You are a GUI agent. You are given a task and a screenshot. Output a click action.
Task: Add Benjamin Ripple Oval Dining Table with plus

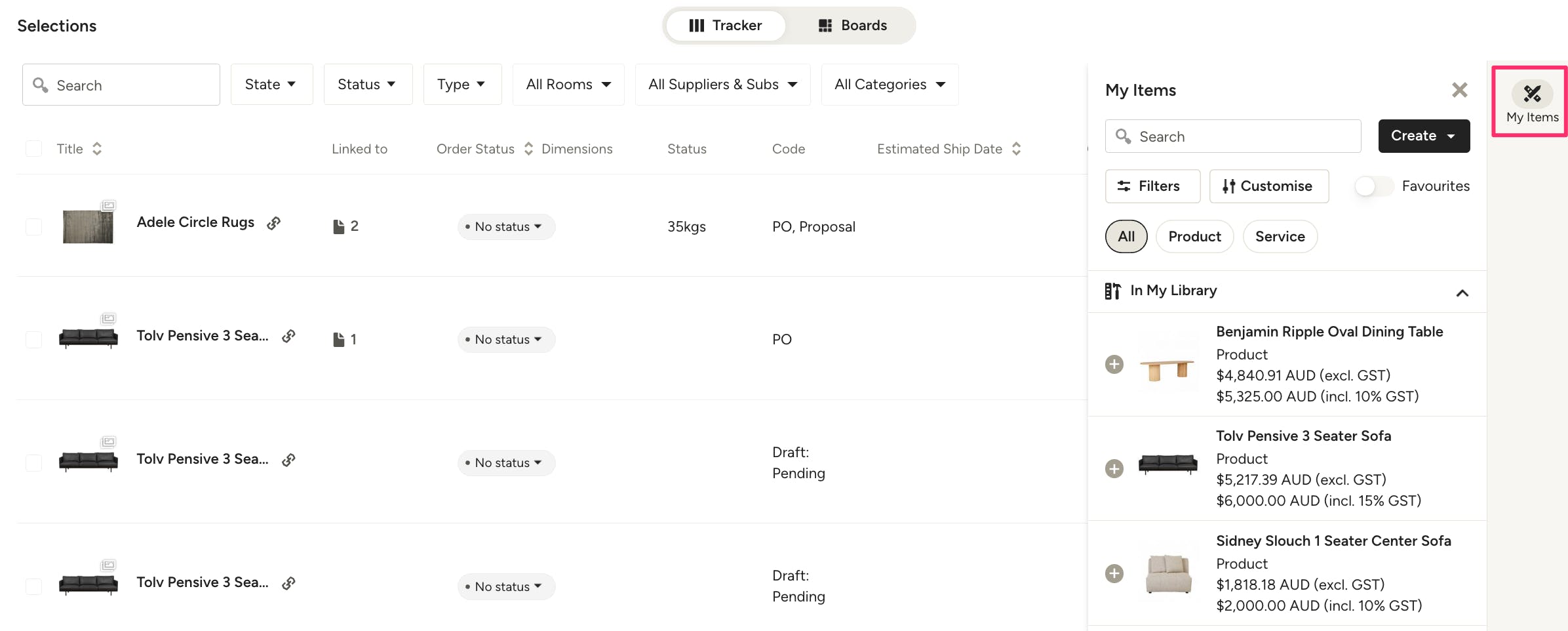coord(1114,364)
